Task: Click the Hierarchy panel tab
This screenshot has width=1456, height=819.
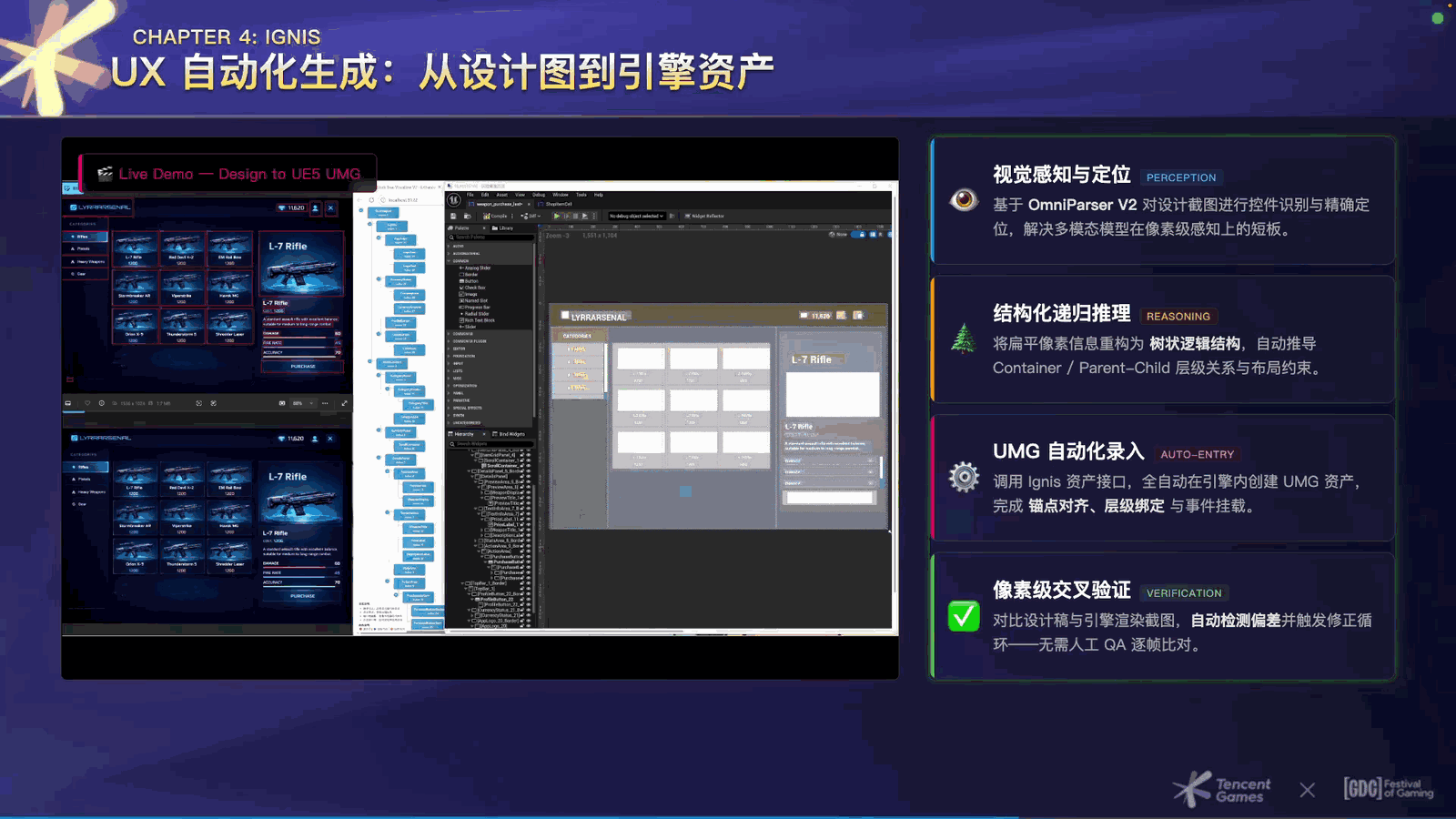Action: pyautogui.click(x=463, y=434)
